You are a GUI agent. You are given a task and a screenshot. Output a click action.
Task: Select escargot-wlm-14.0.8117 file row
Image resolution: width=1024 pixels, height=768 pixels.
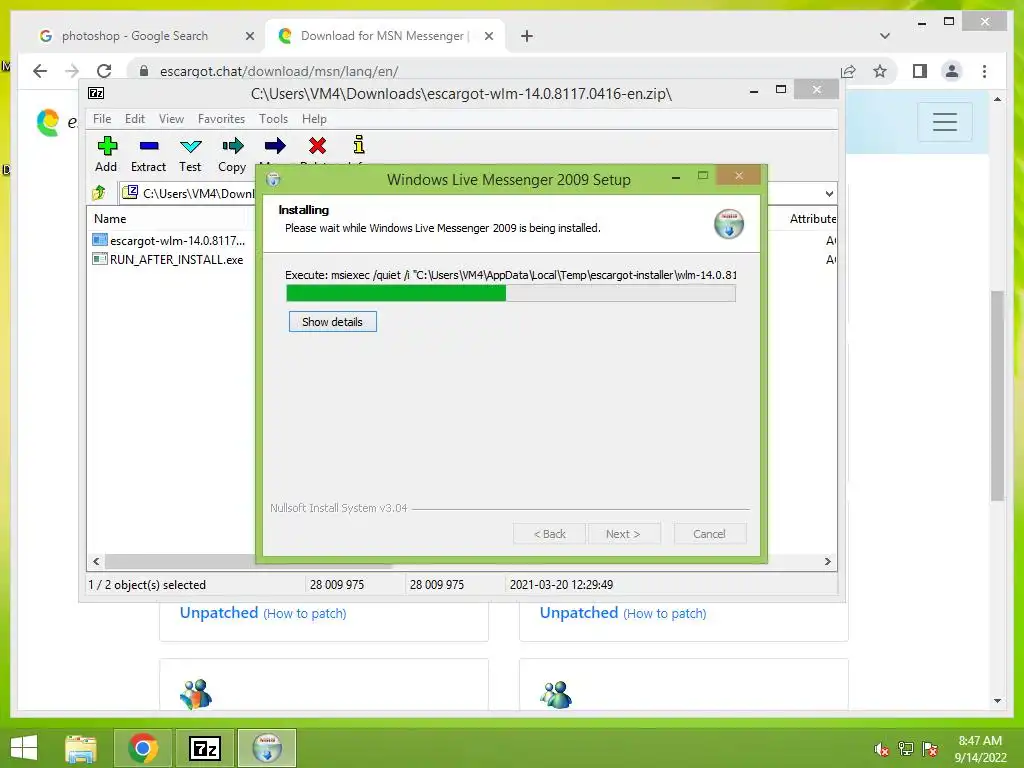(170, 240)
